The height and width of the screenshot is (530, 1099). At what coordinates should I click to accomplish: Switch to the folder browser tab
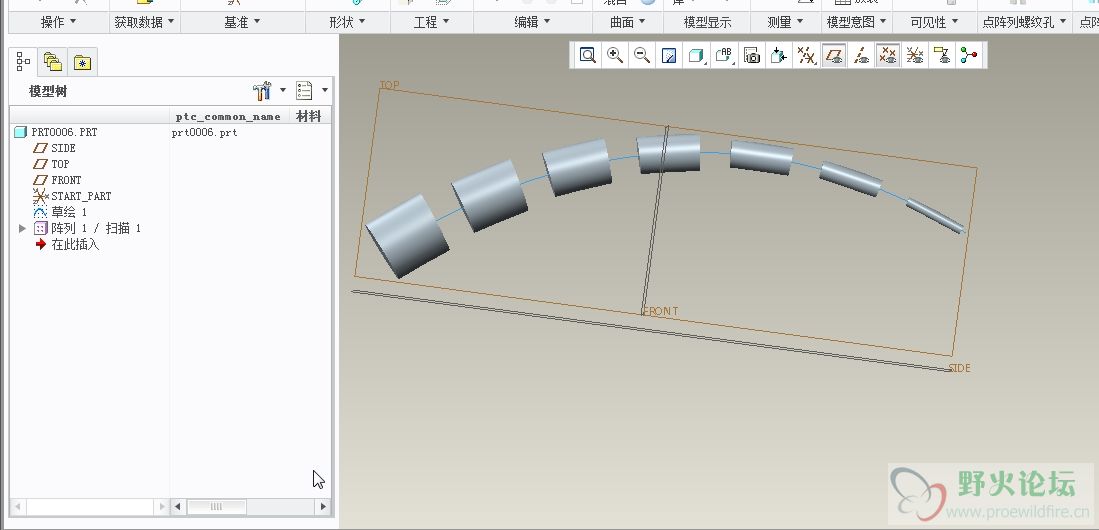click(53, 63)
